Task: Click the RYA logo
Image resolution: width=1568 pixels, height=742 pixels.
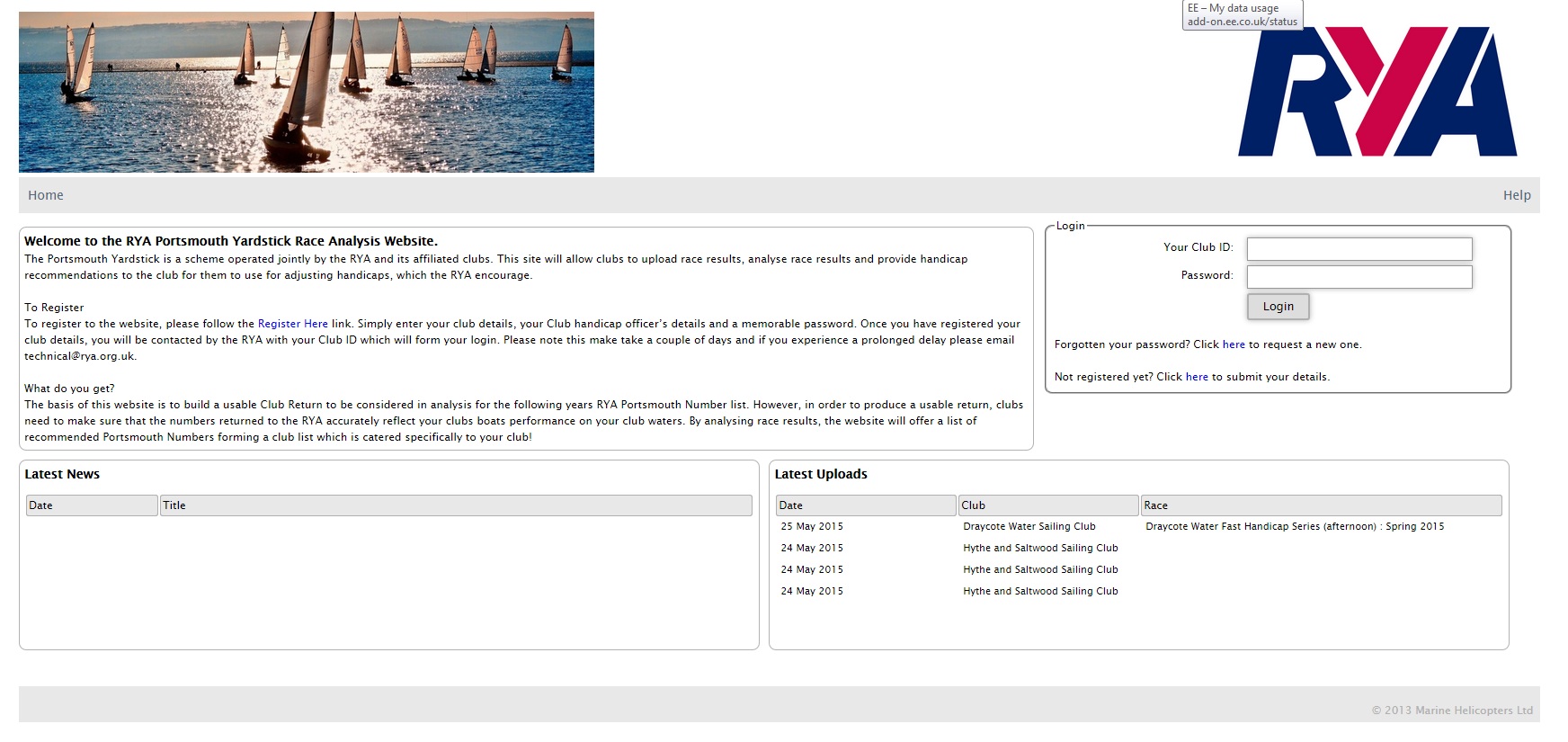Action: tap(1377, 92)
